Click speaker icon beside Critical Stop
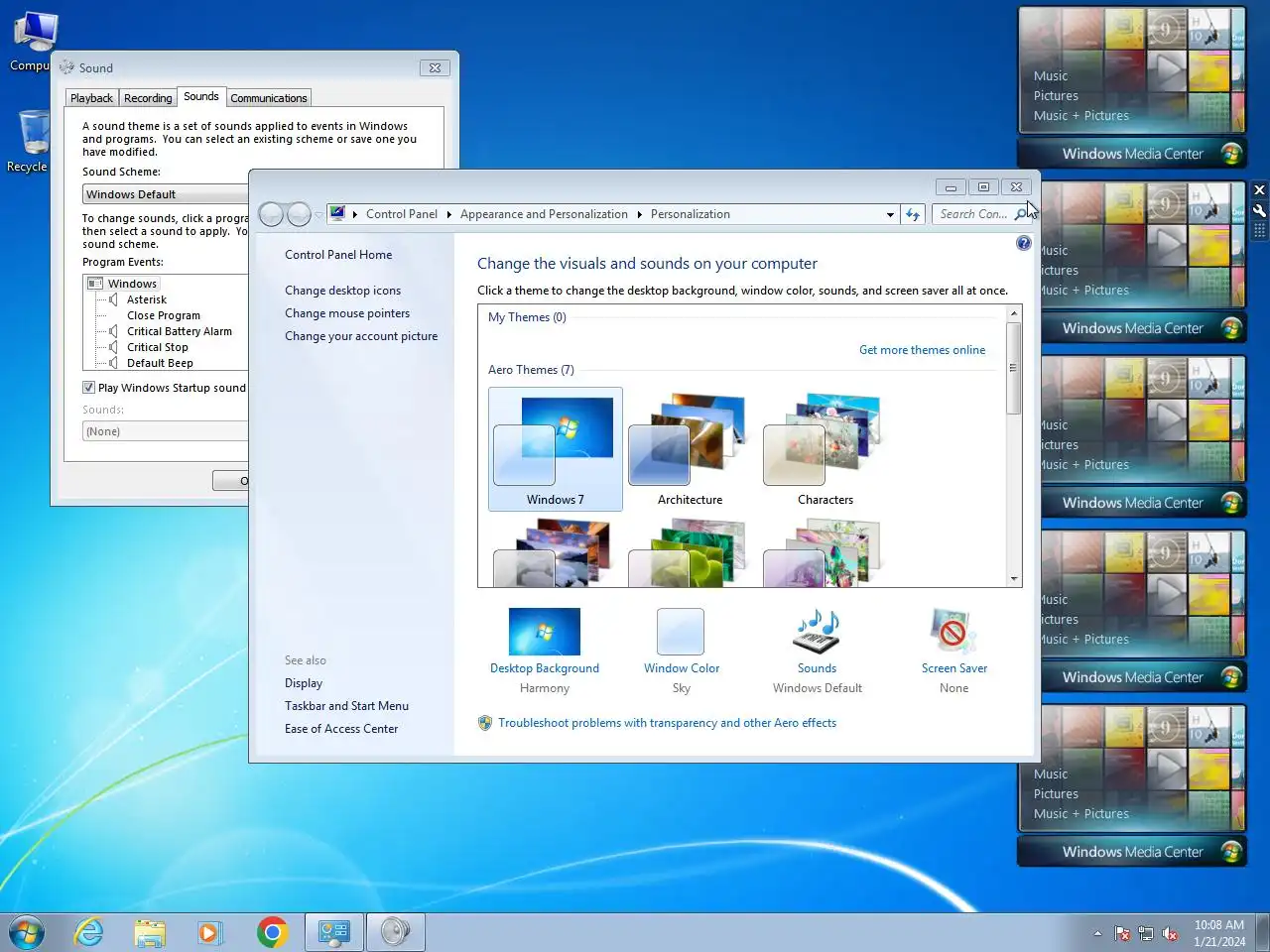This screenshot has height=952, width=1270. [114, 347]
